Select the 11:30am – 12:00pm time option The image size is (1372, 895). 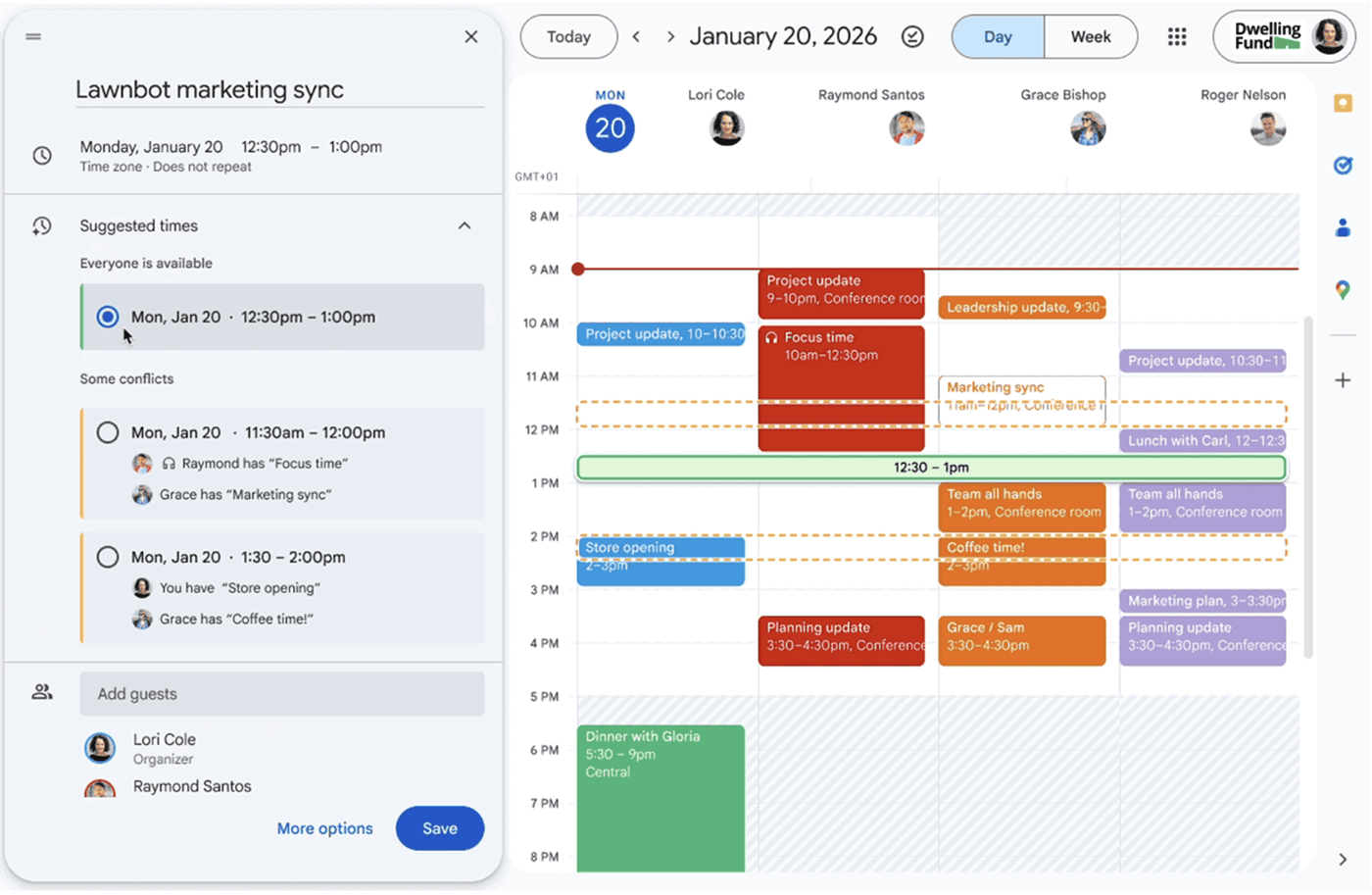click(108, 432)
